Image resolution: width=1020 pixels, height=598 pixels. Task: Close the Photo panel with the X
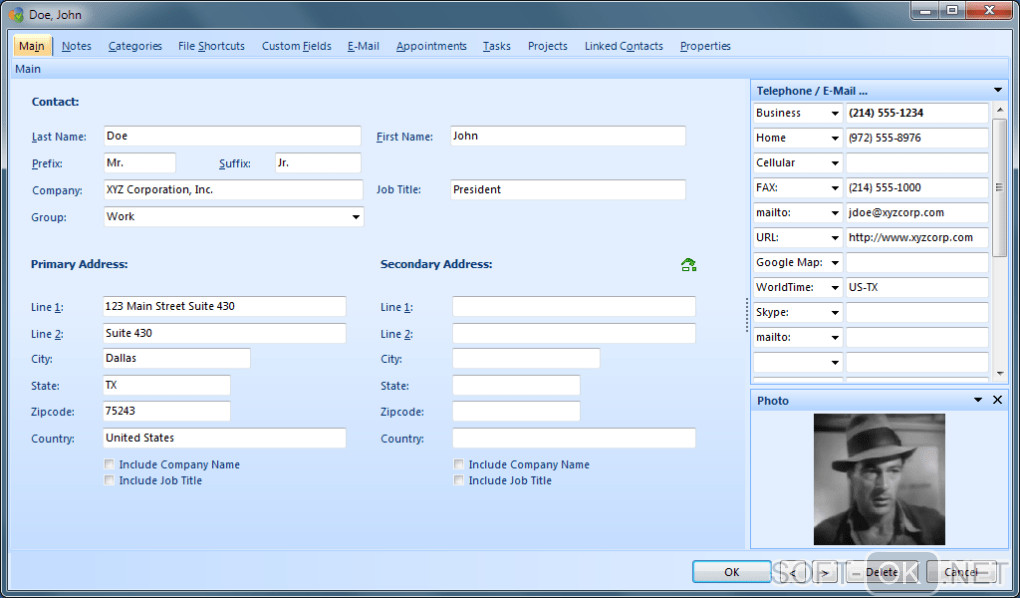tap(997, 400)
